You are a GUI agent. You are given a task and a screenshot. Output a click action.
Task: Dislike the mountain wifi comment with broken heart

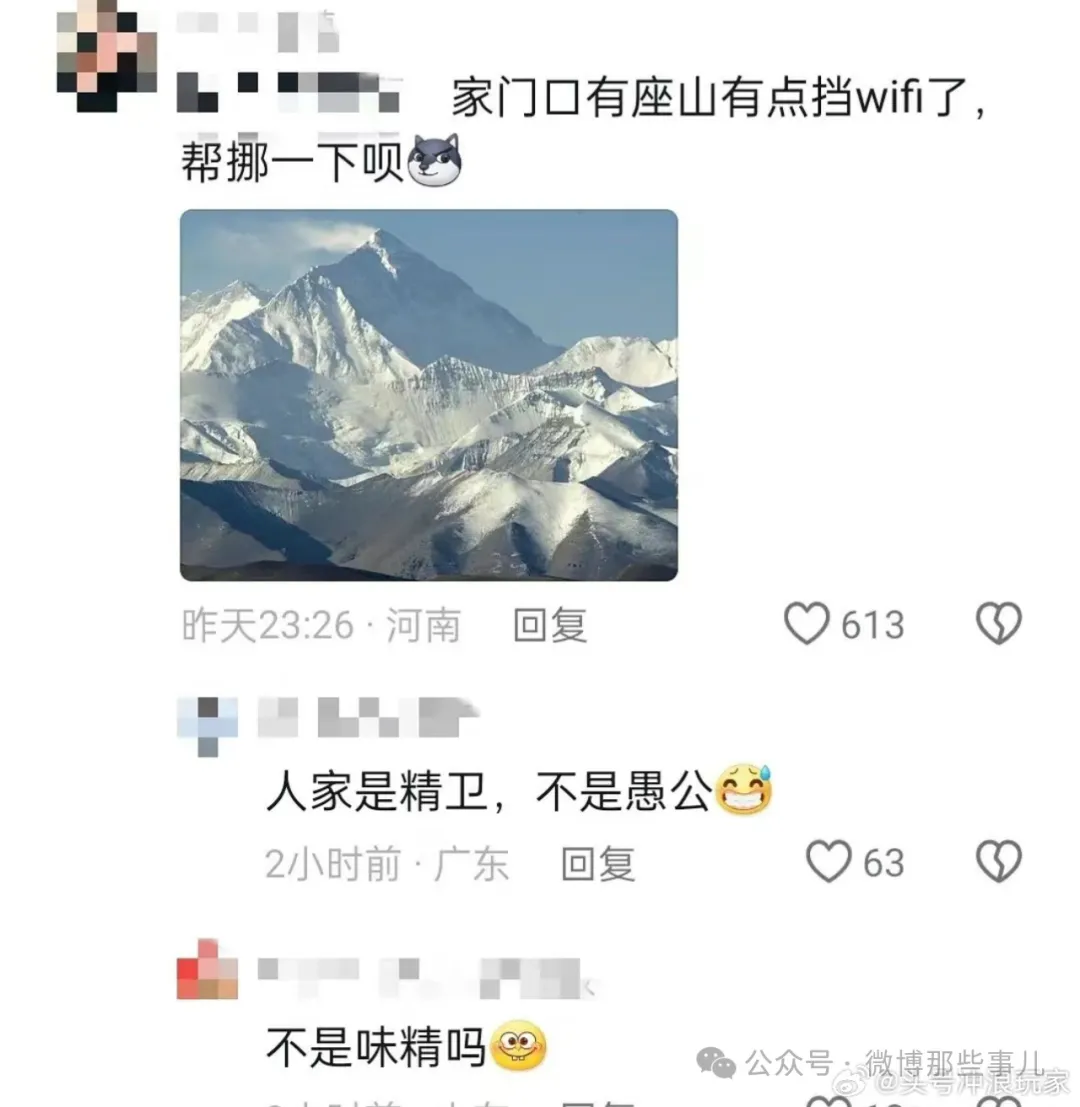999,623
